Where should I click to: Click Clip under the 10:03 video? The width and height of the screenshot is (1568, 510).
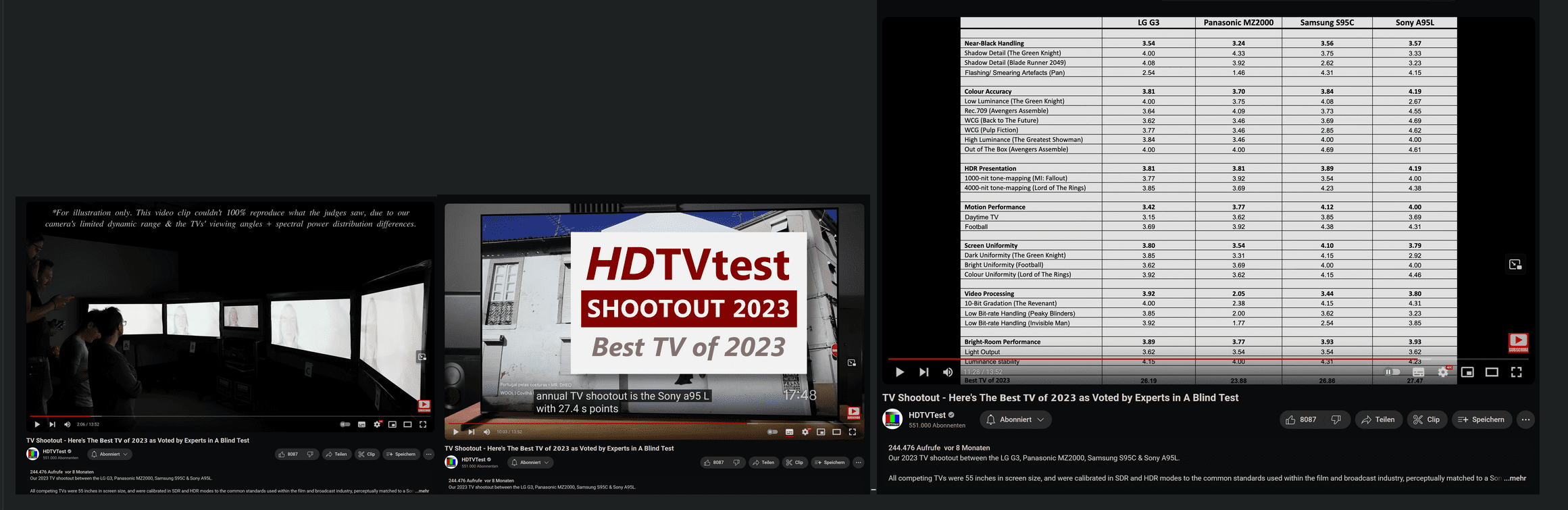click(794, 463)
